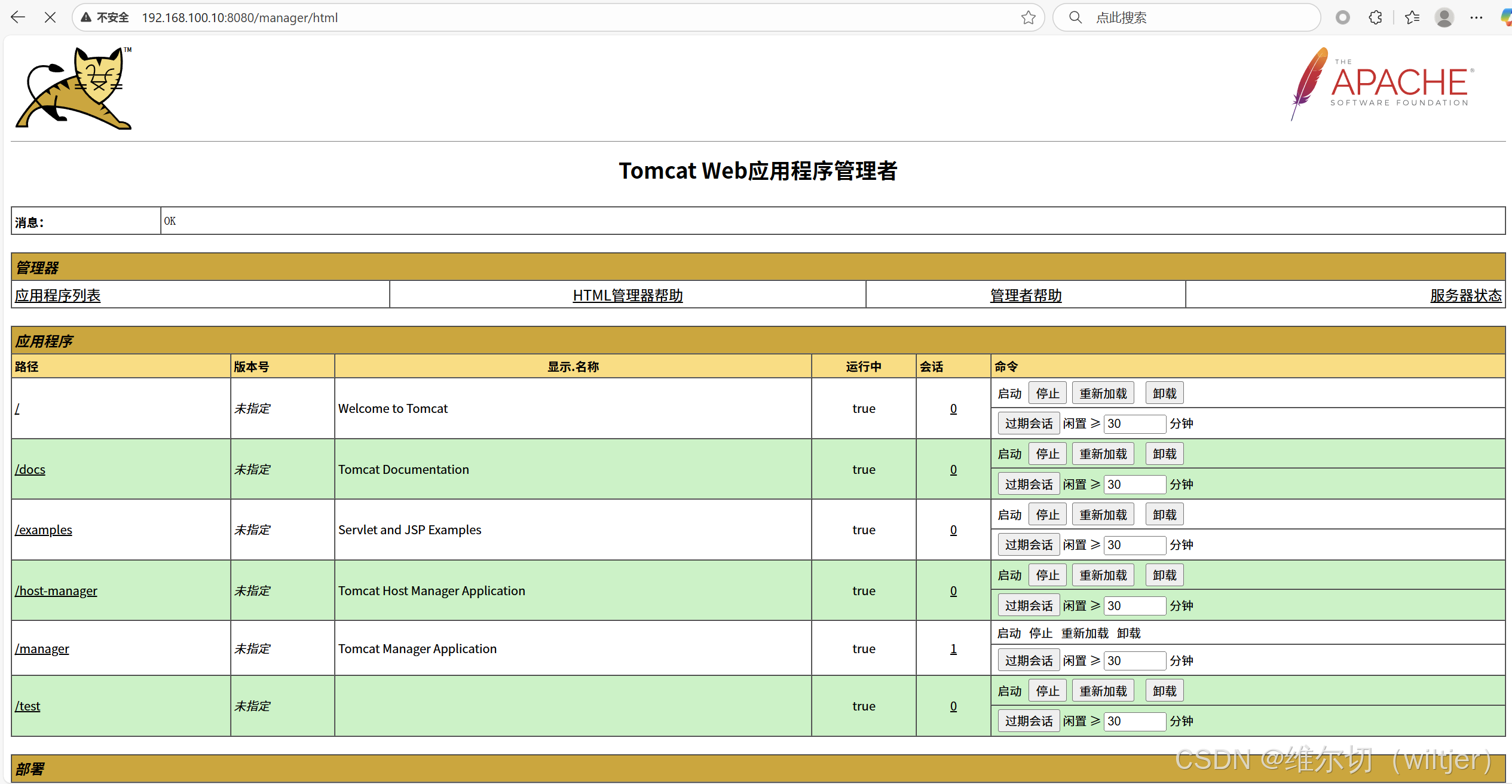1512x784 pixels.
Task: Stop loading the page with X icon
Action: pos(50,17)
